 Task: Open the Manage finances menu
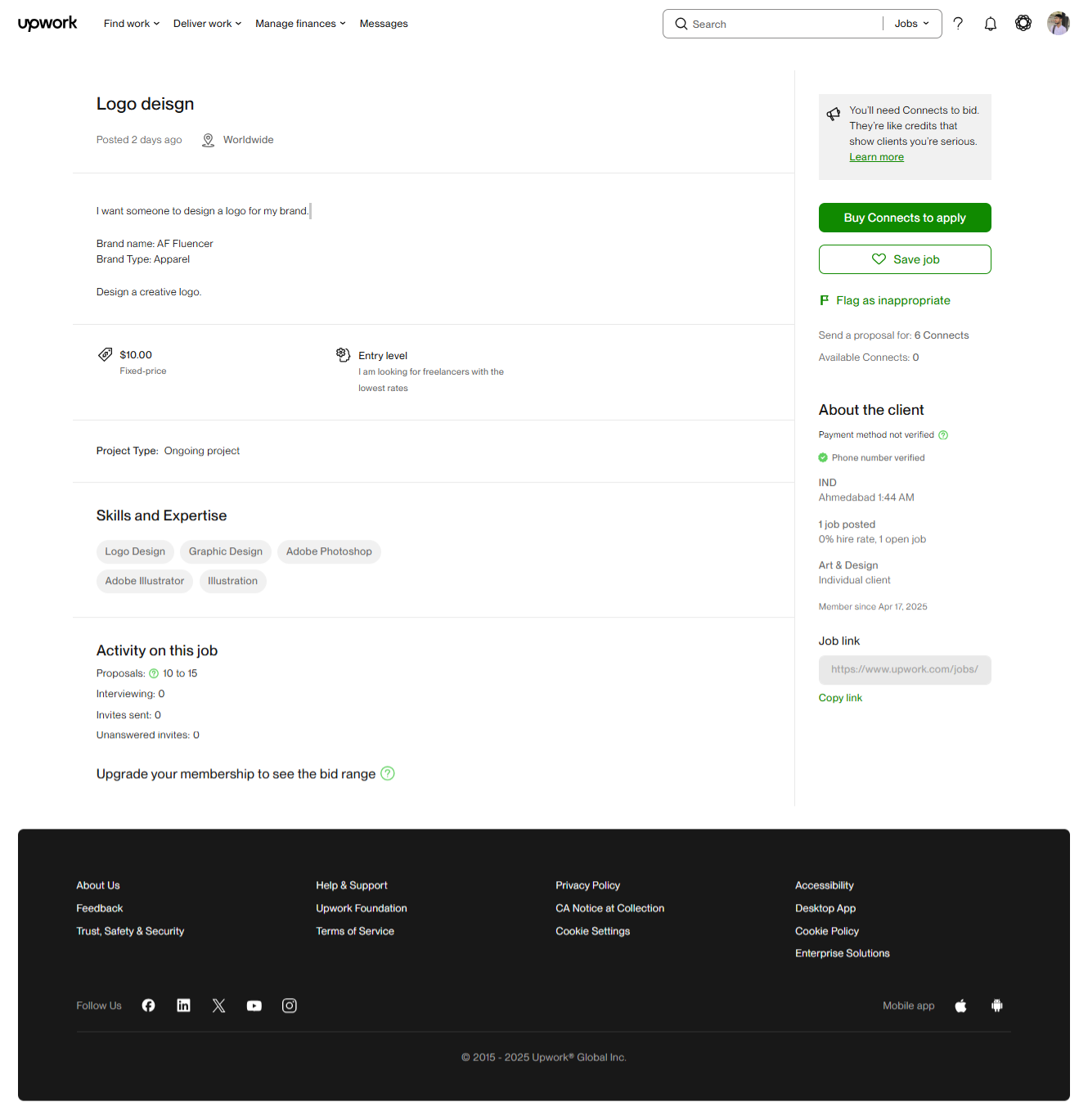(x=300, y=24)
